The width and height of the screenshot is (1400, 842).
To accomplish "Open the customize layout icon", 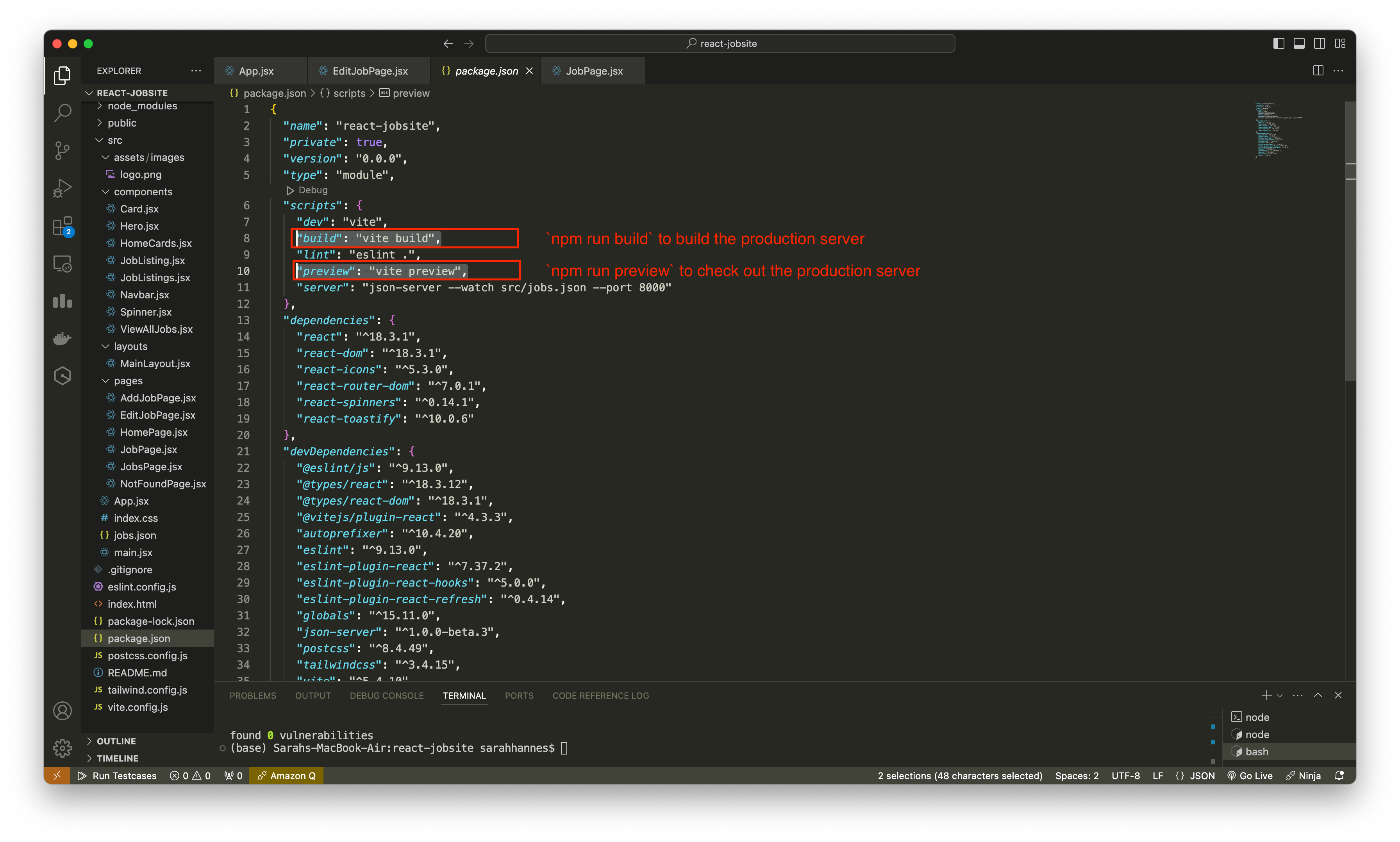I will 1340,44.
